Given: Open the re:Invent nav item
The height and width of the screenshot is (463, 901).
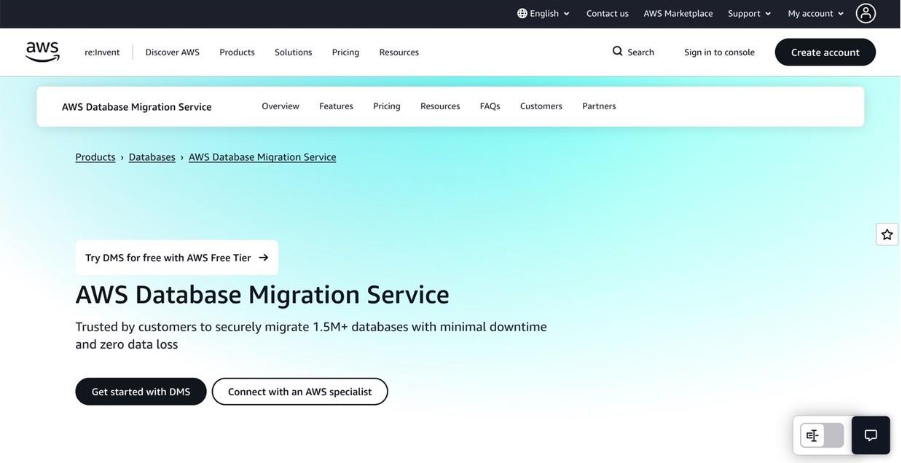Looking at the screenshot, I should (x=102, y=52).
